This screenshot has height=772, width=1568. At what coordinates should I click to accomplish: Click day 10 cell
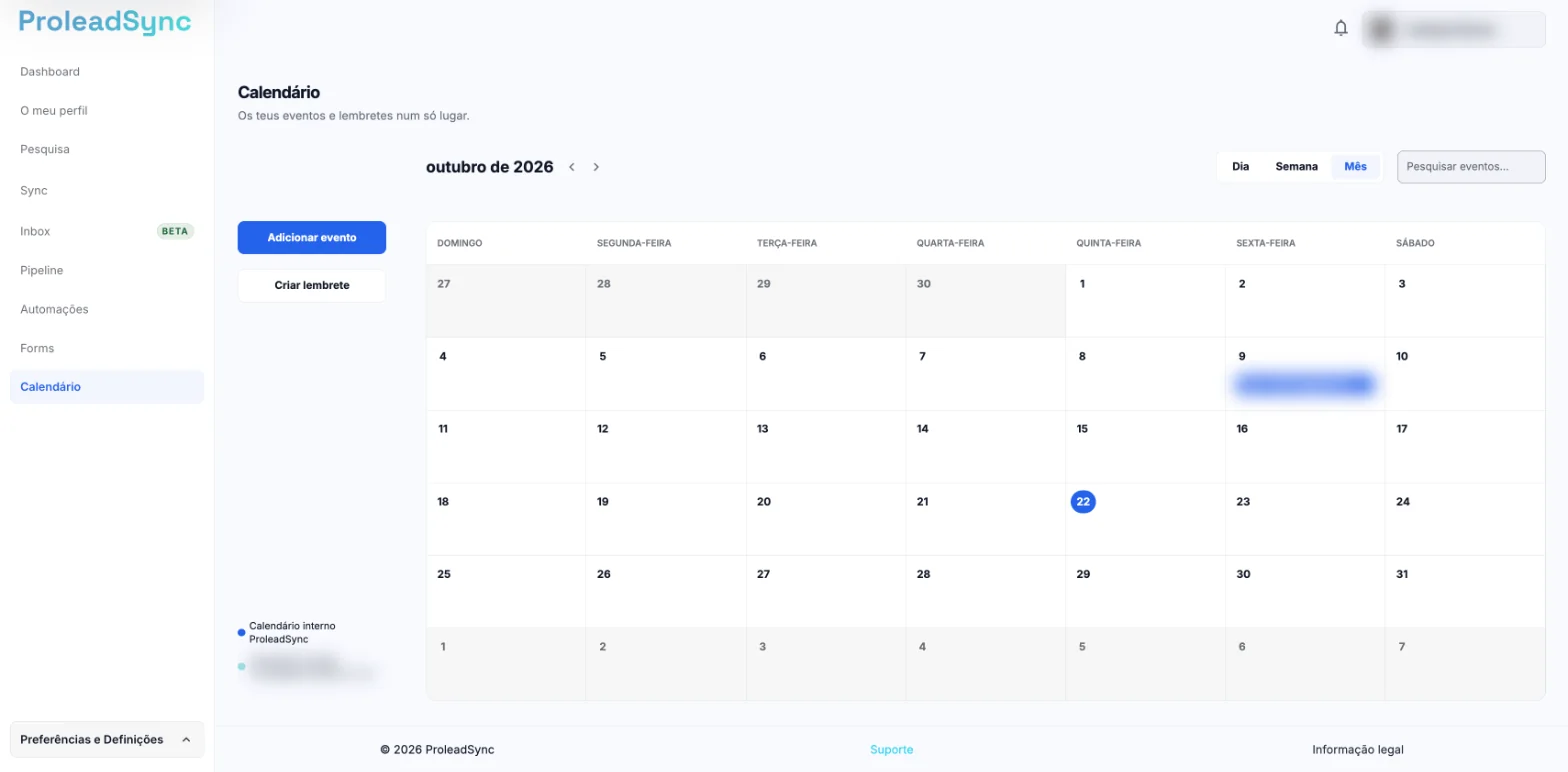coord(1465,374)
